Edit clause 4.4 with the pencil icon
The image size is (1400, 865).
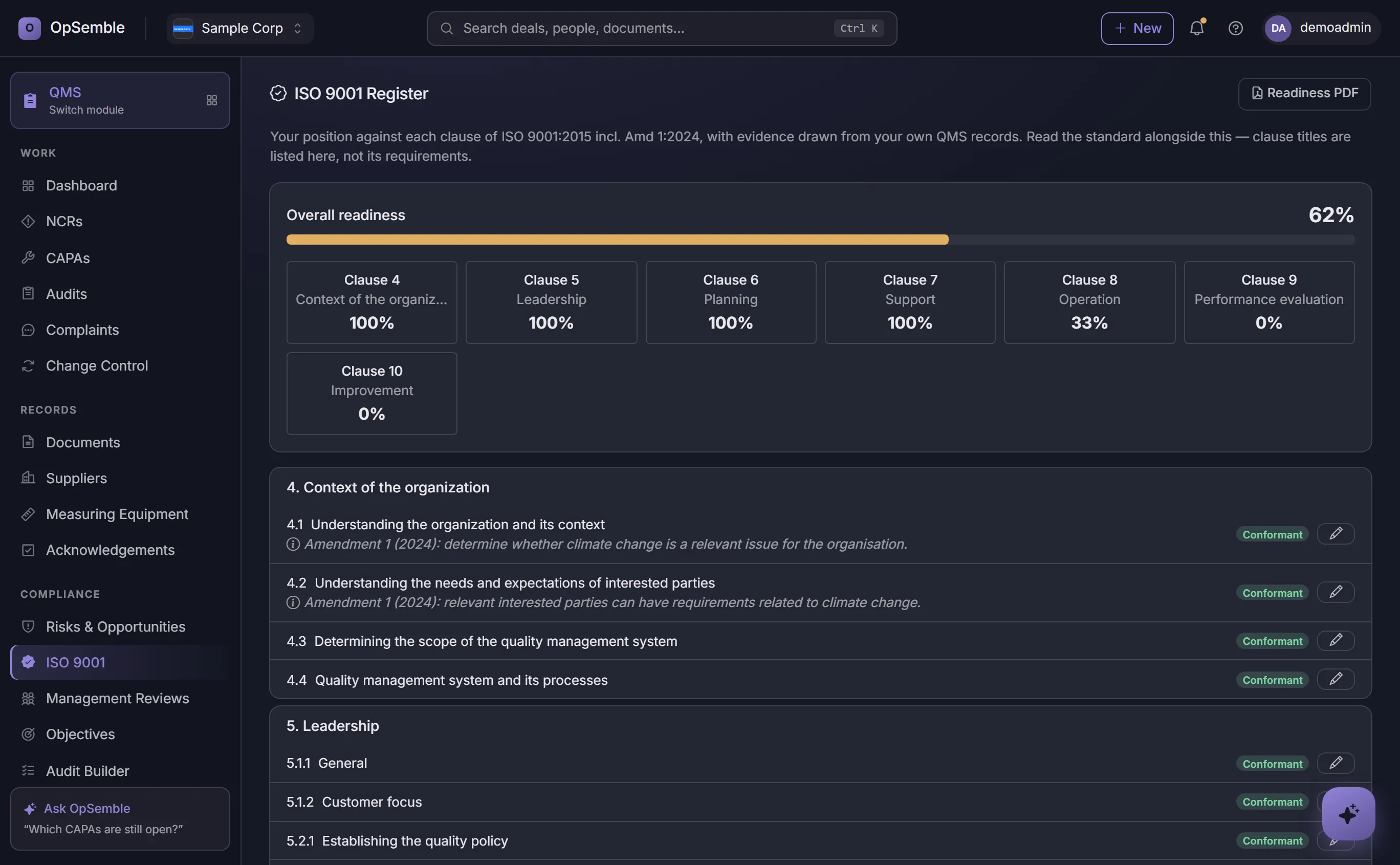(x=1336, y=679)
